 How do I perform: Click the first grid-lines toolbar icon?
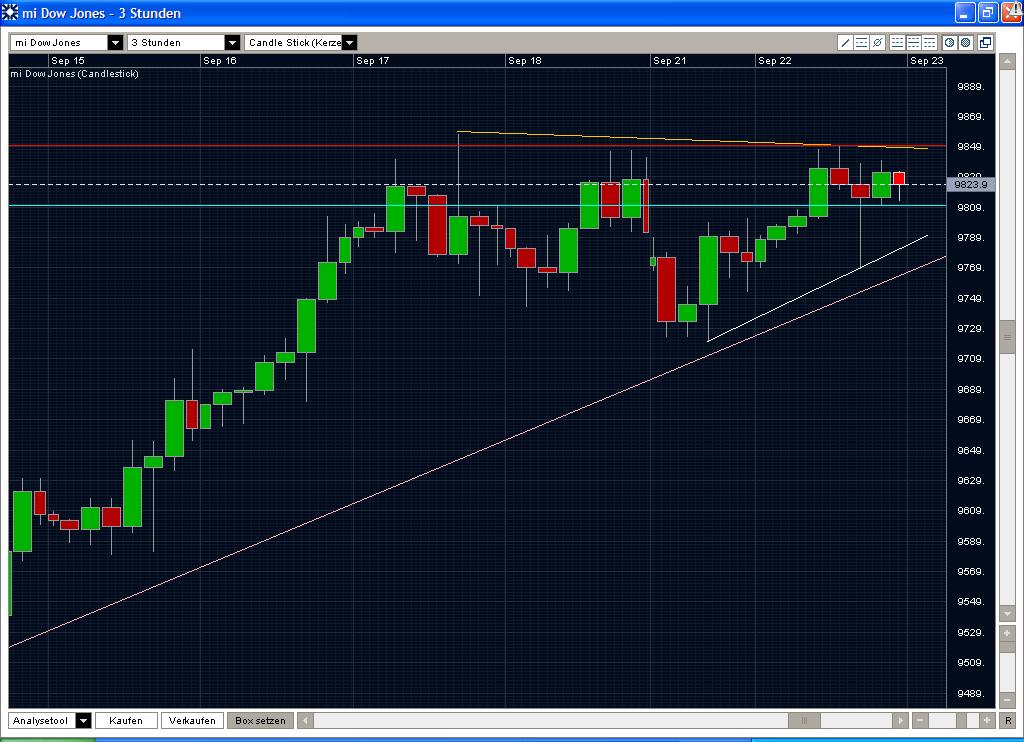895,42
